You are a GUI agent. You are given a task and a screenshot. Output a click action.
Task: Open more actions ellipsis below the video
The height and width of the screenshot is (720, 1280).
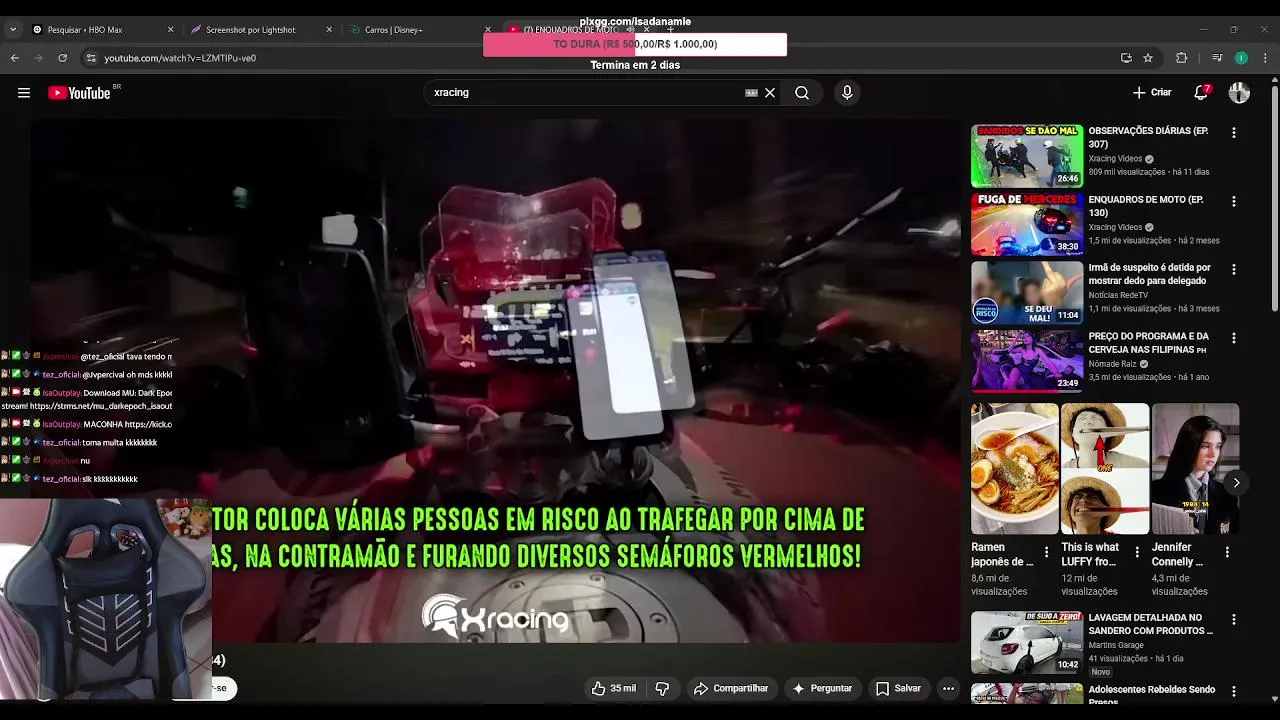(948, 688)
